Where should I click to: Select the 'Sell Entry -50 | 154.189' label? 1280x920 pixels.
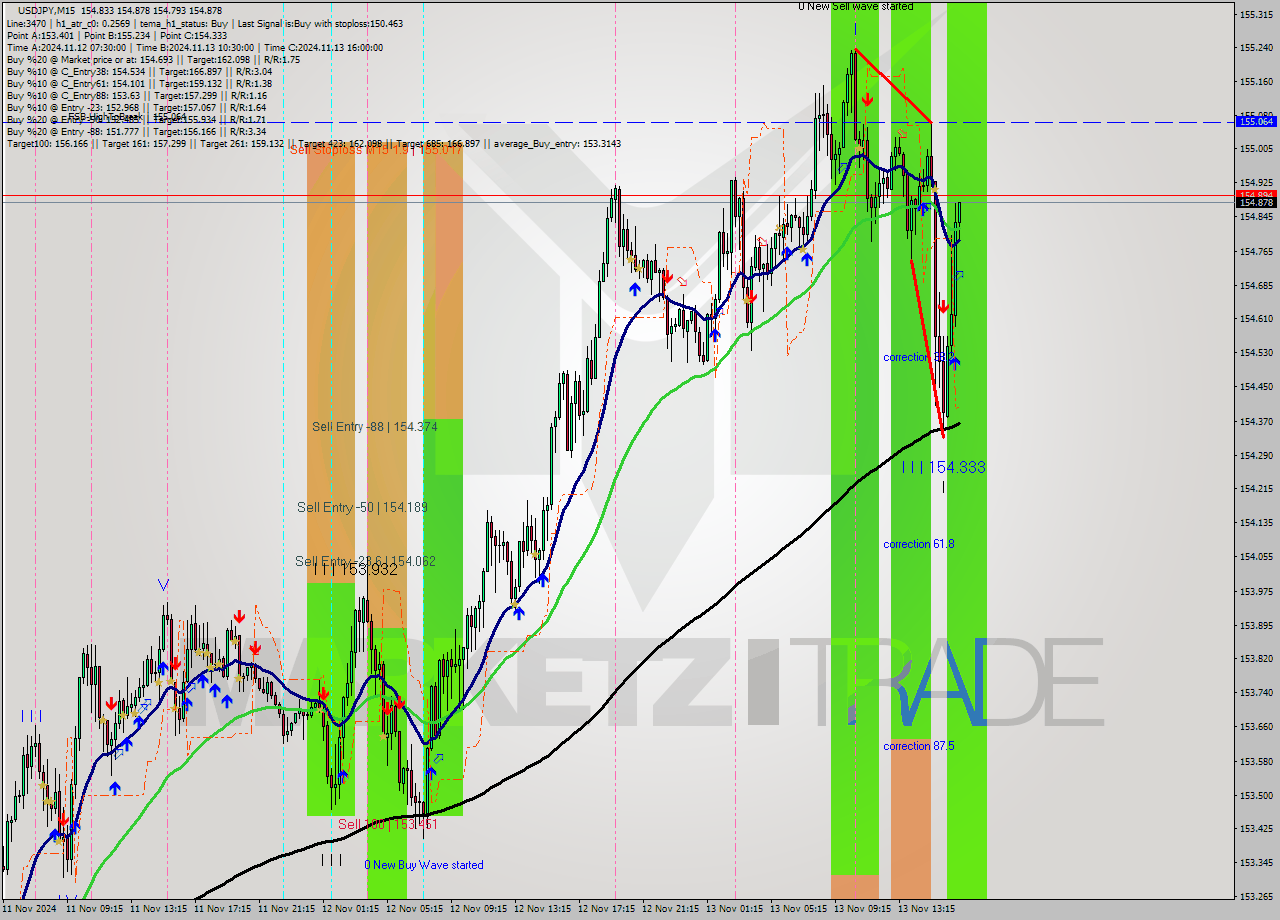click(x=362, y=507)
